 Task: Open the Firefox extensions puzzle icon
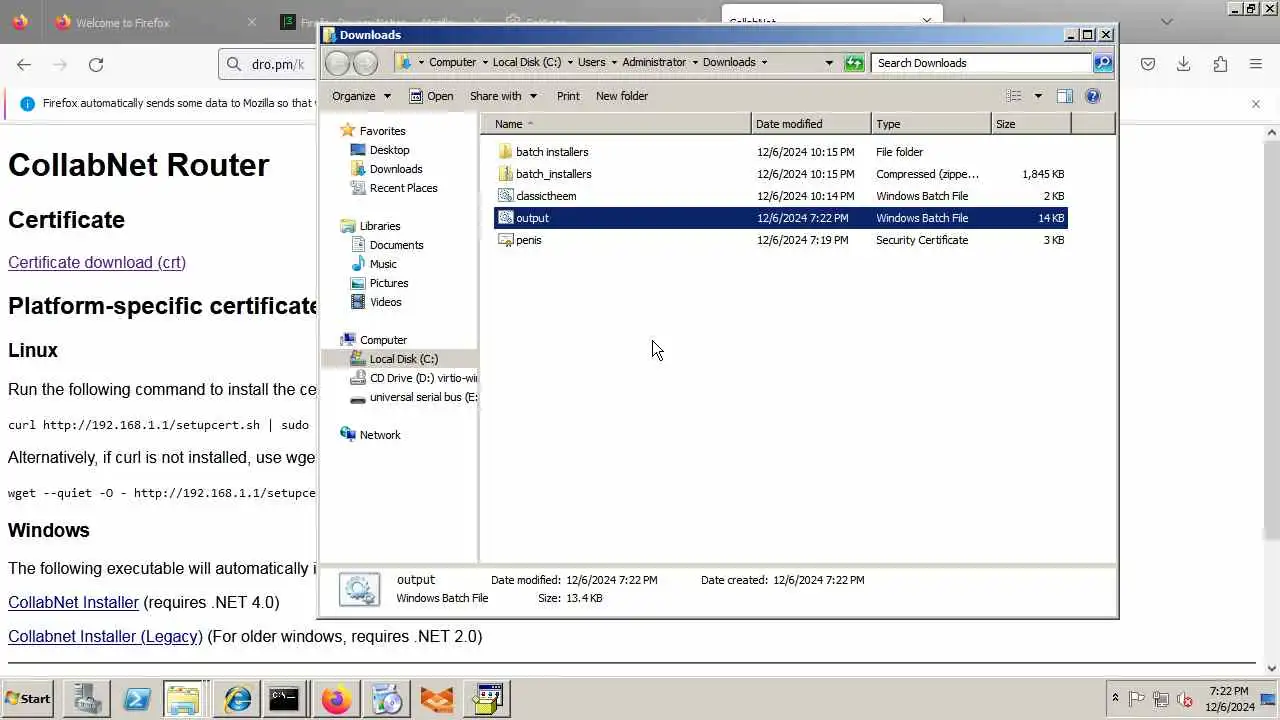[x=1220, y=64]
